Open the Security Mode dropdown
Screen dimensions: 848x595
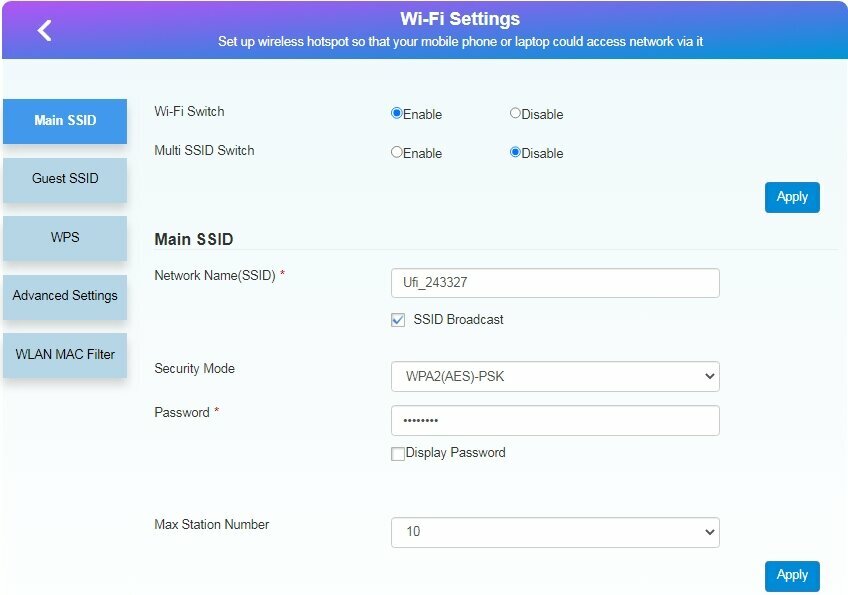[x=555, y=376]
